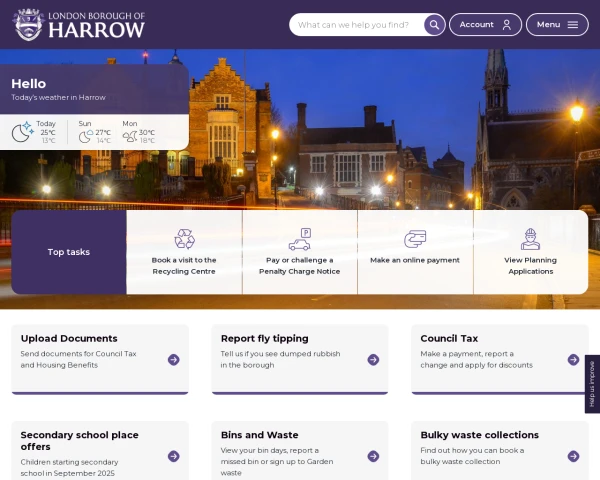
Task: Click the planning worker helmet icon
Action: point(530,239)
